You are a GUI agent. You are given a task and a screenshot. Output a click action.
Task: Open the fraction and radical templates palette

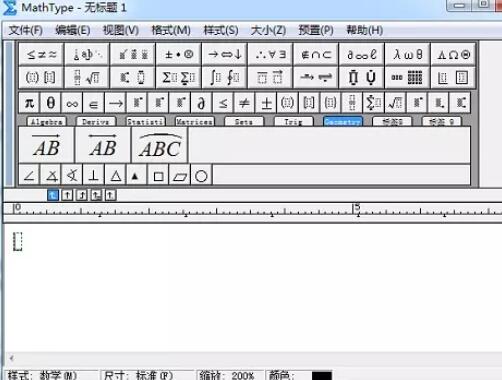point(87,77)
